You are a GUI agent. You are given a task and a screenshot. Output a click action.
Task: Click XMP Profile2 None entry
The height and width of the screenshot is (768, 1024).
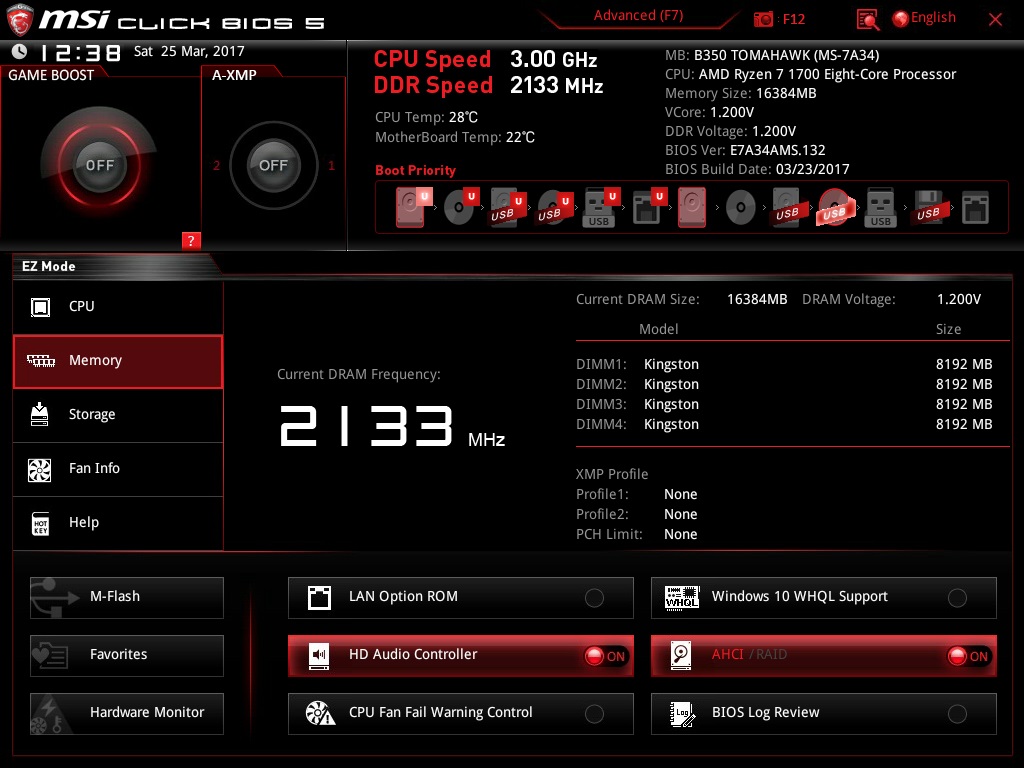tap(637, 515)
